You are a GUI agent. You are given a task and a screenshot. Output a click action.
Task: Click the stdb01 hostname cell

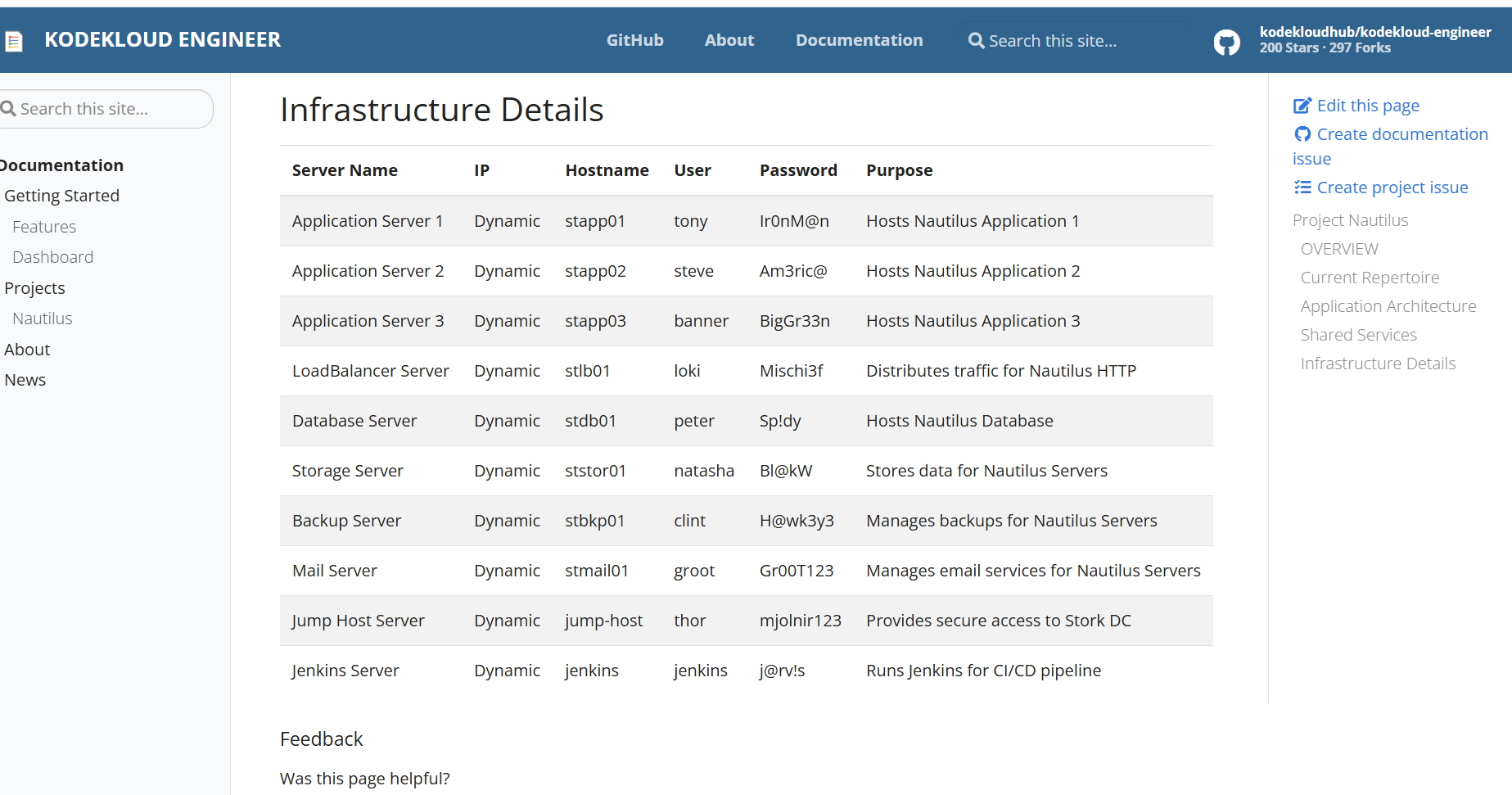tap(590, 421)
